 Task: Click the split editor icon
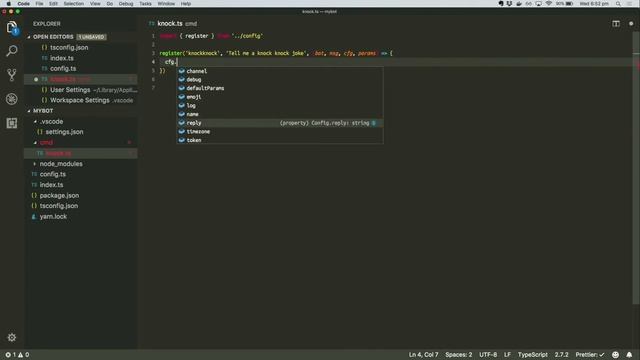click(x=616, y=24)
